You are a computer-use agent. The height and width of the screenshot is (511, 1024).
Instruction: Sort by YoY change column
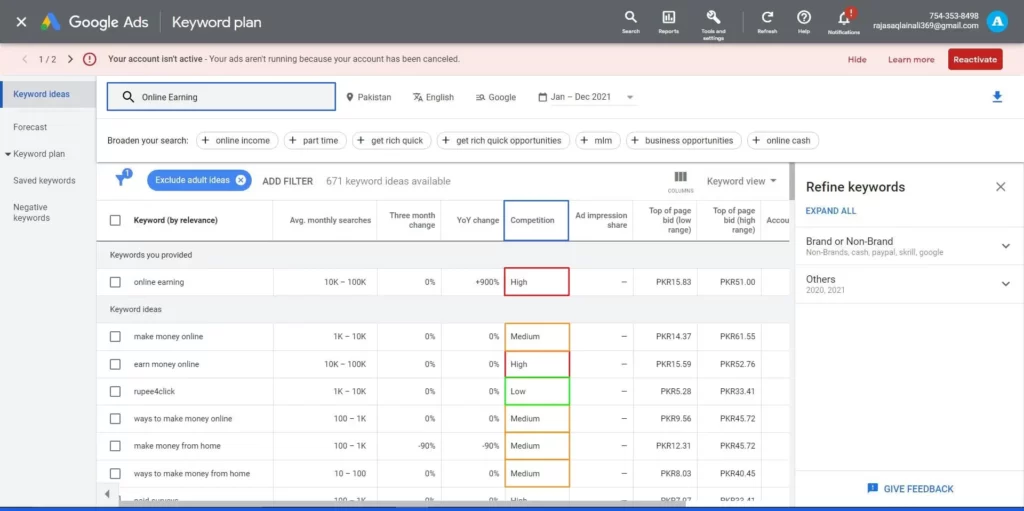tap(477, 220)
